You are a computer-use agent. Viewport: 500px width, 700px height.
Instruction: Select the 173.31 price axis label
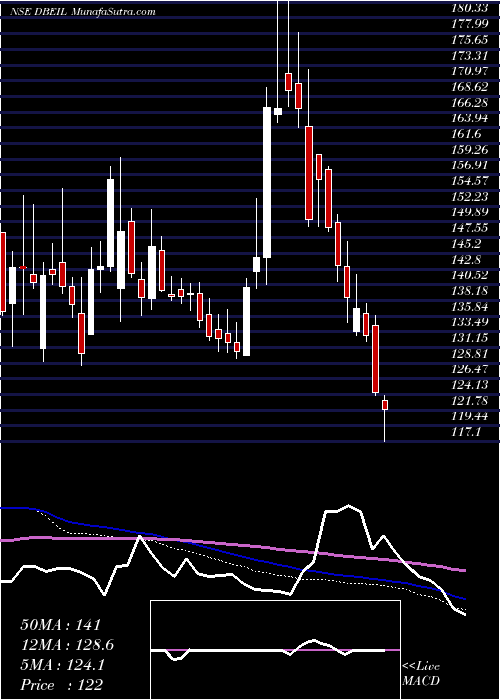(471, 55)
